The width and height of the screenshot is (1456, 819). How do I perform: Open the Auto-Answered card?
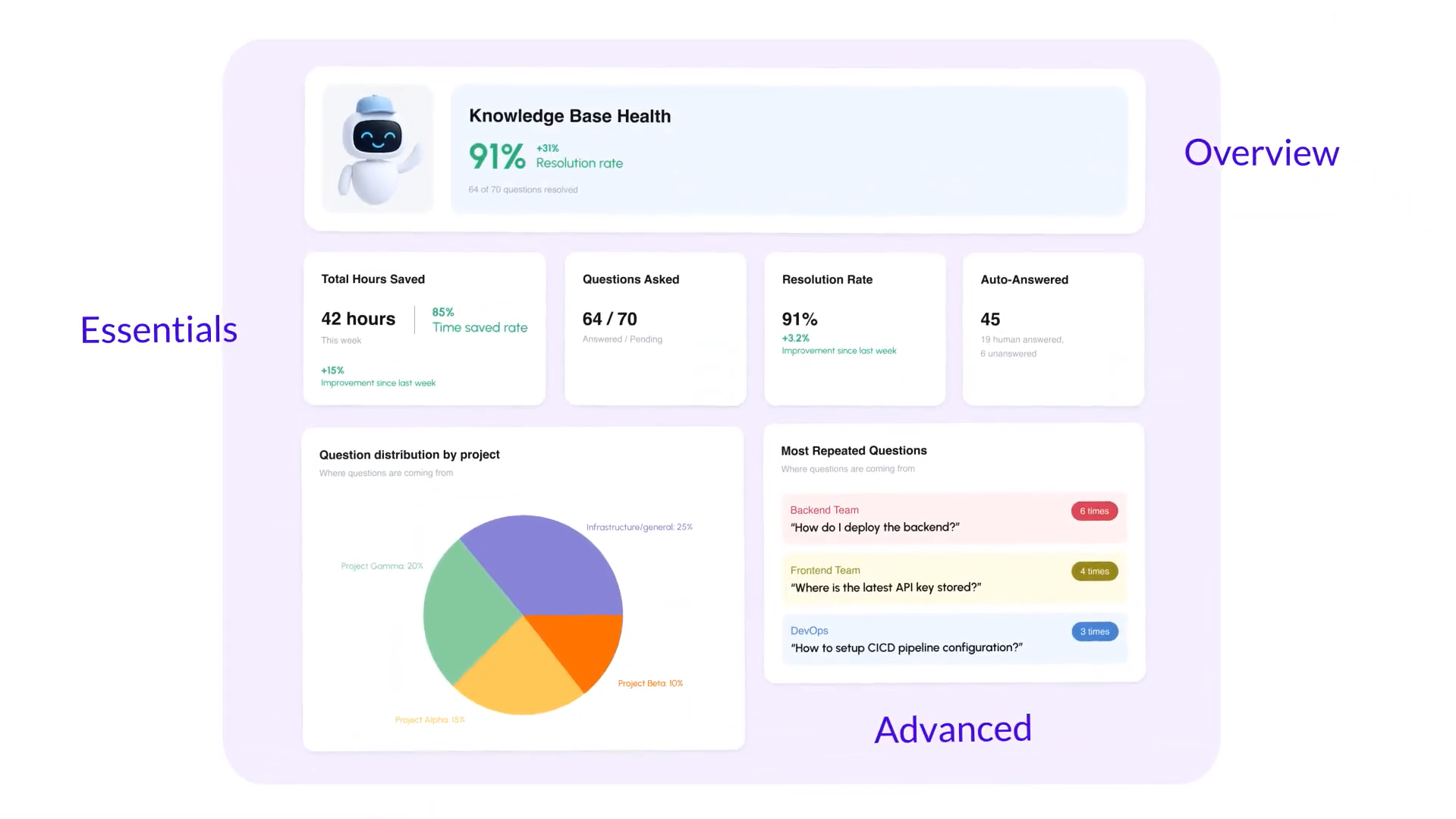(x=1052, y=329)
